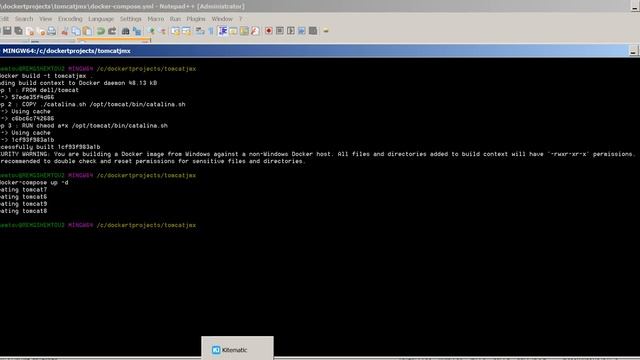This screenshot has width=640, height=360.
Task: Open the Settings menu
Action: pyautogui.click(x=130, y=19)
